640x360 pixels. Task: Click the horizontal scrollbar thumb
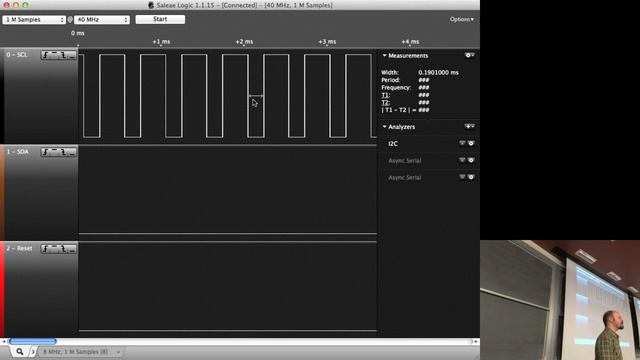(x=33, y=341)
